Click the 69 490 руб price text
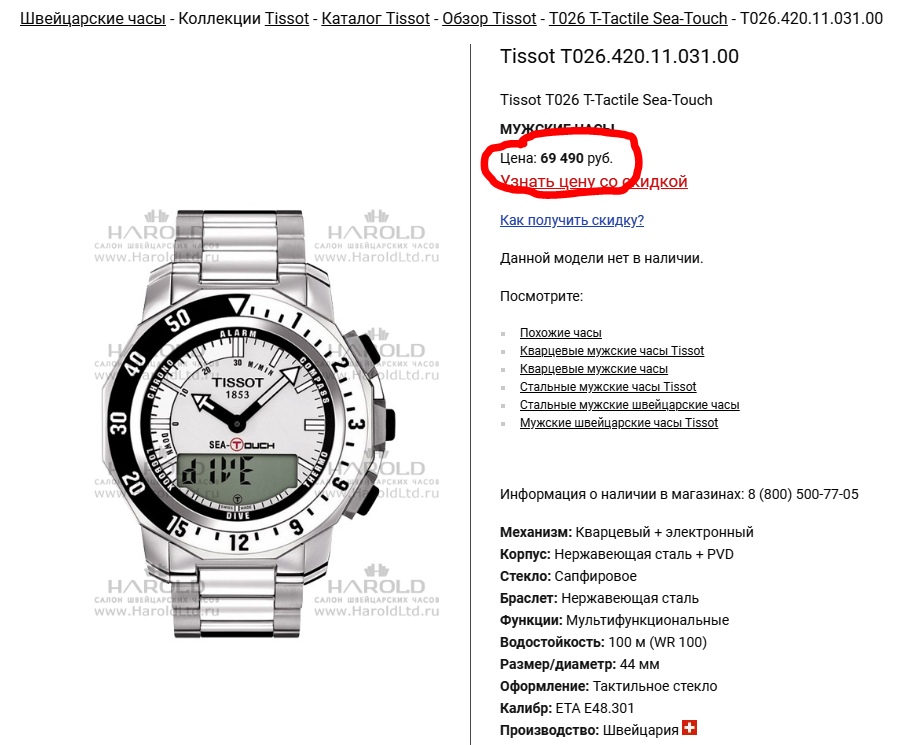The image size is (916, 745). (x=576, y=158)
